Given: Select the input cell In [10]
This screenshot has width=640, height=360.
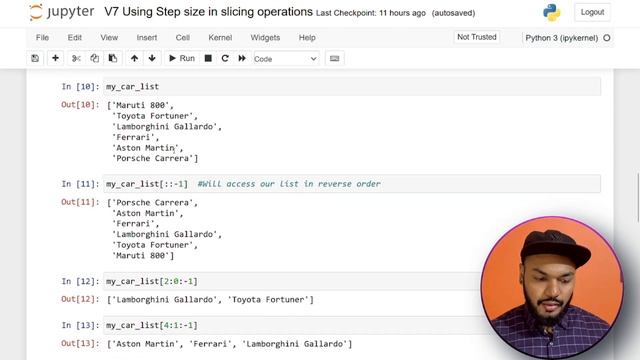Looking at the screenshot, I should 351,87.
